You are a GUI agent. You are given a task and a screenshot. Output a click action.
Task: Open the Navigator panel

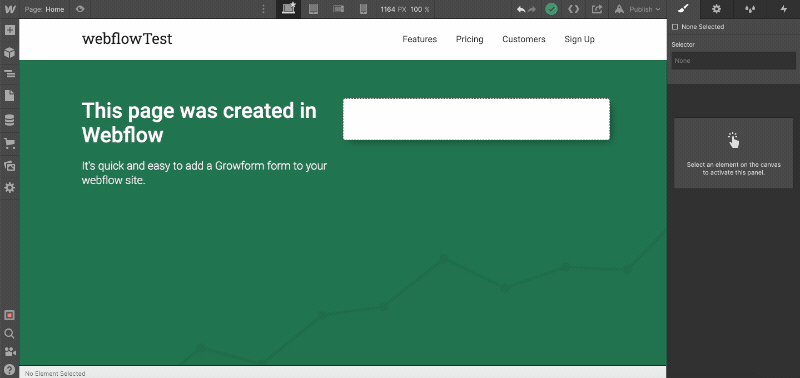point(9,74)
